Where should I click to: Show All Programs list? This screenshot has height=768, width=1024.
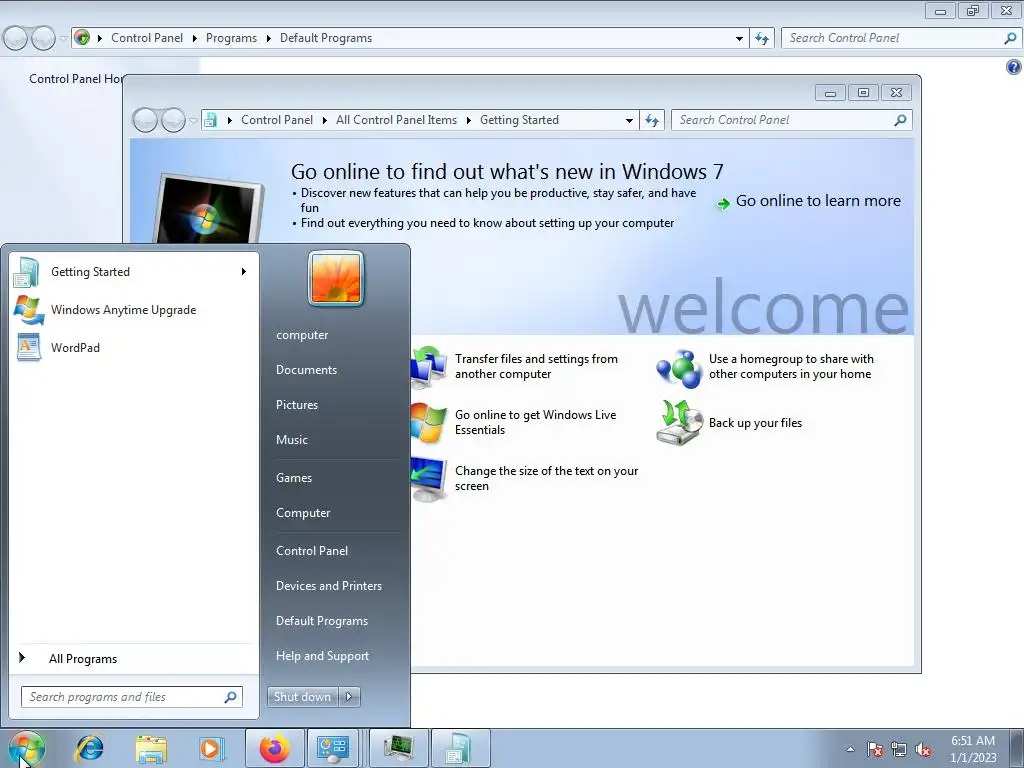pos(83,658)
